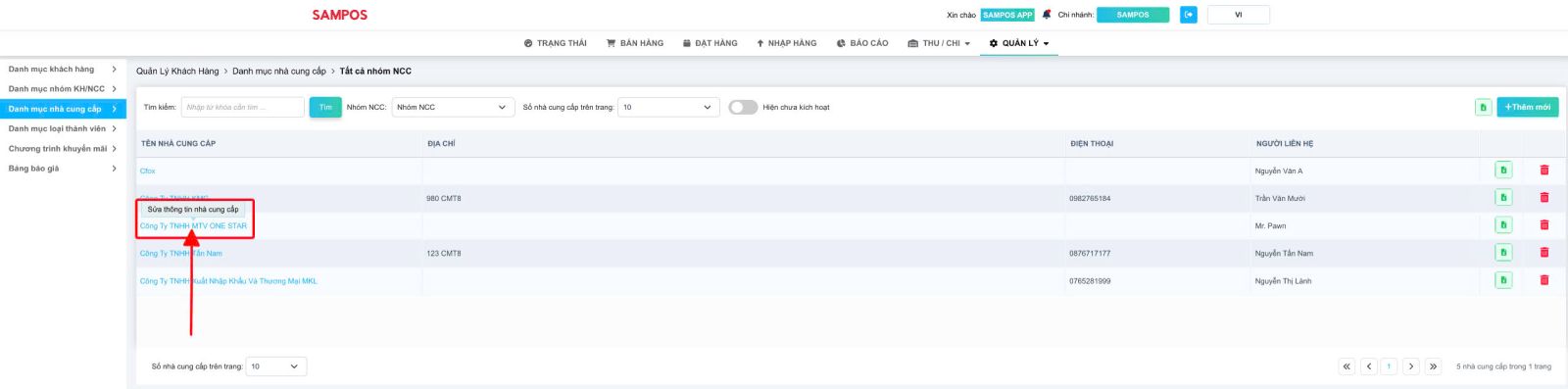Click the Tìm search button
Image resolution: width=1568 pixels, height=389 pixels.
point(325,107)
